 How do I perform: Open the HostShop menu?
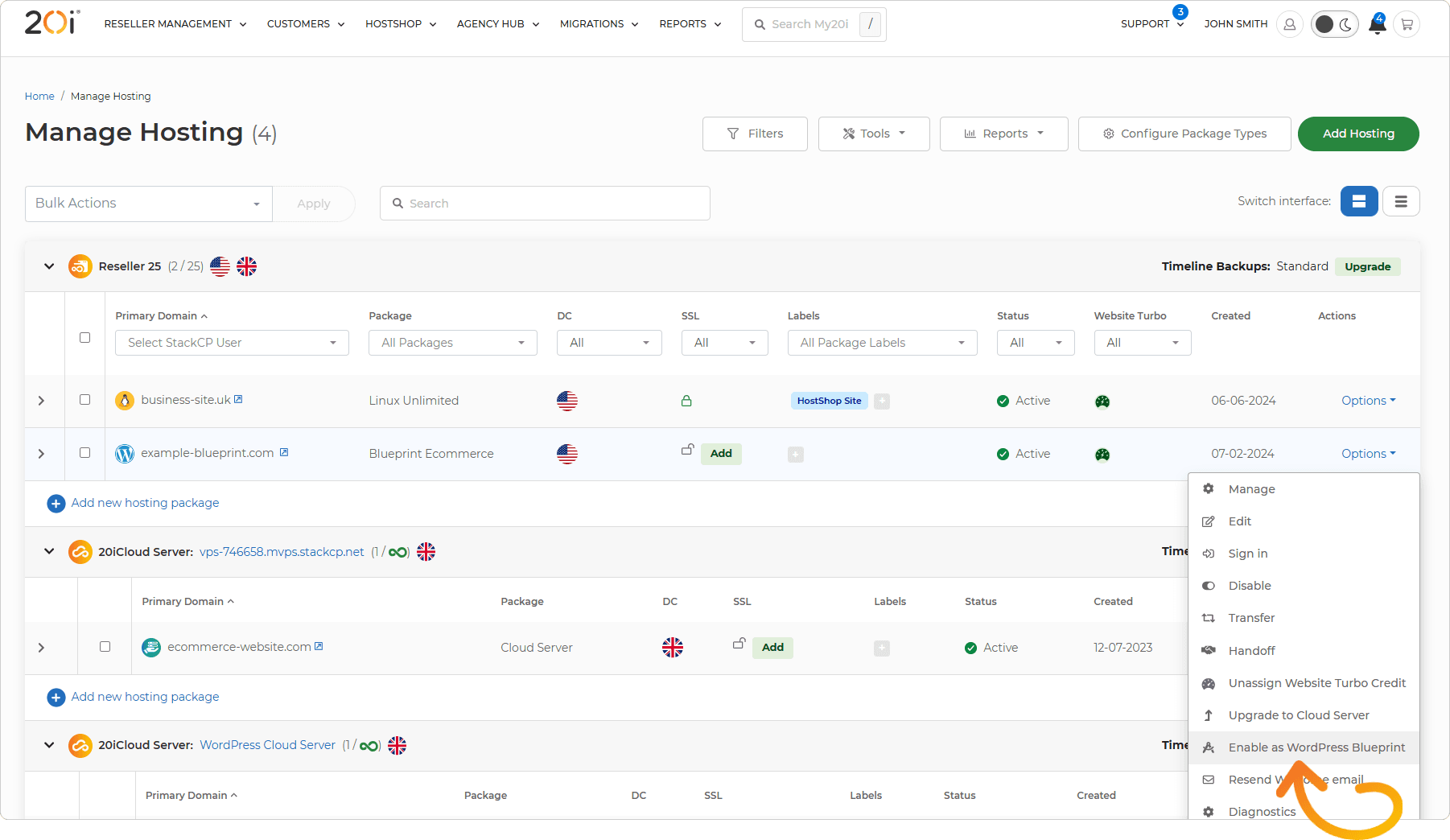pyautogui.click(x=401, y=24)
